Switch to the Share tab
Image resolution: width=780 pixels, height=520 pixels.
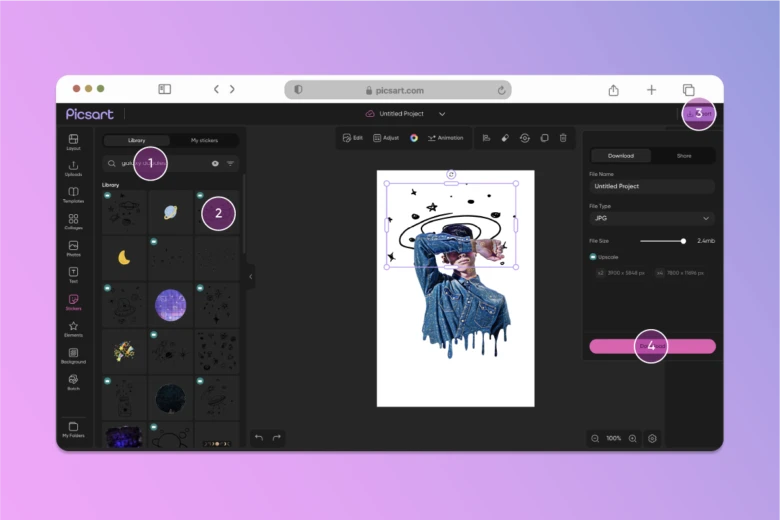pyautogui.click(x=684, y=156)
